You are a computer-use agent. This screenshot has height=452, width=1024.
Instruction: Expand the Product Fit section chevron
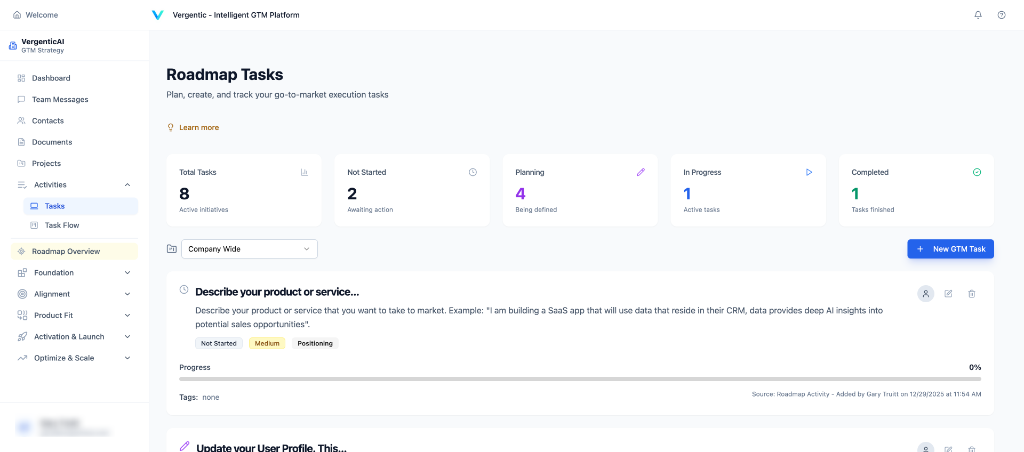[x=127, y=315]
